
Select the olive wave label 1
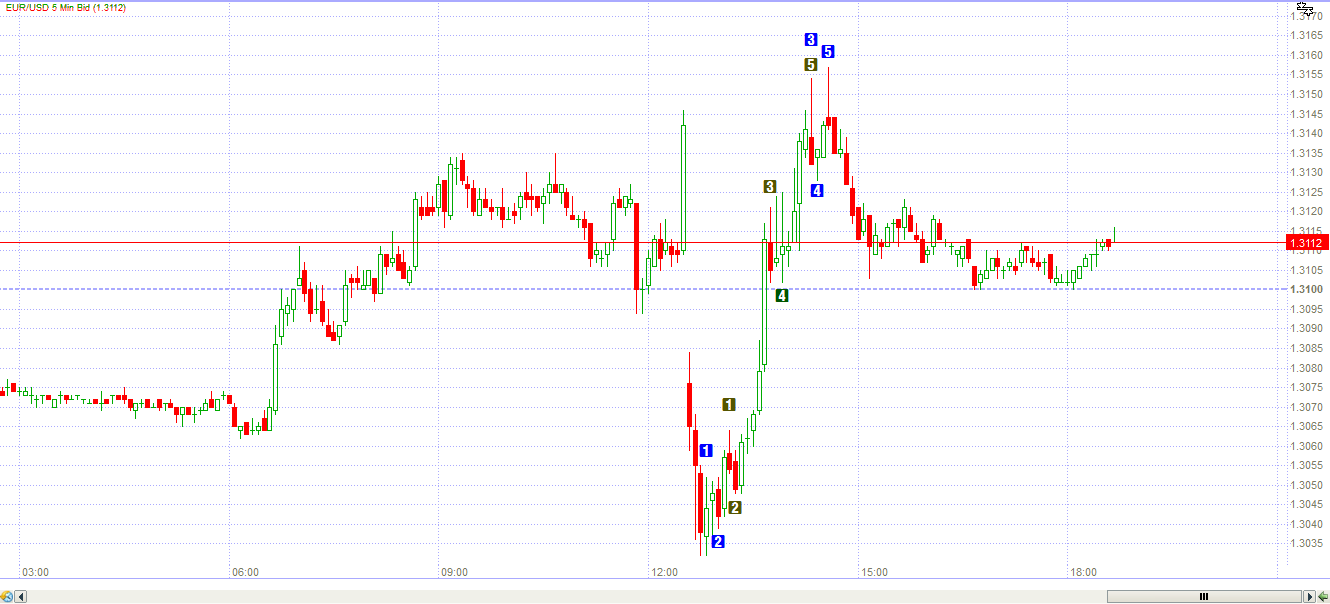(x=729, y=404)
